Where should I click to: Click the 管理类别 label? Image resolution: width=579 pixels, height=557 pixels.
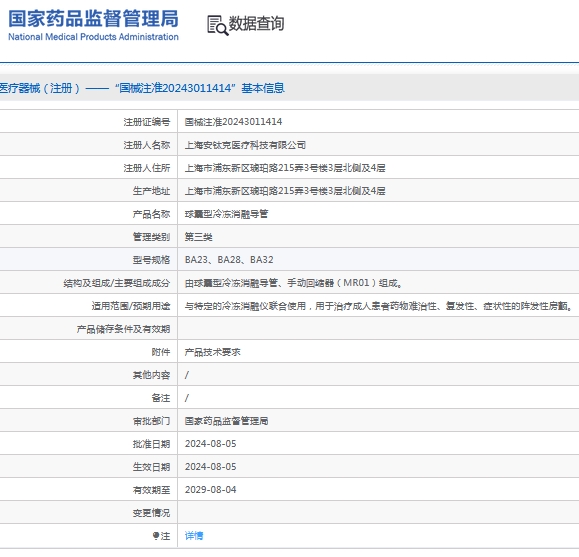point(151,237)
